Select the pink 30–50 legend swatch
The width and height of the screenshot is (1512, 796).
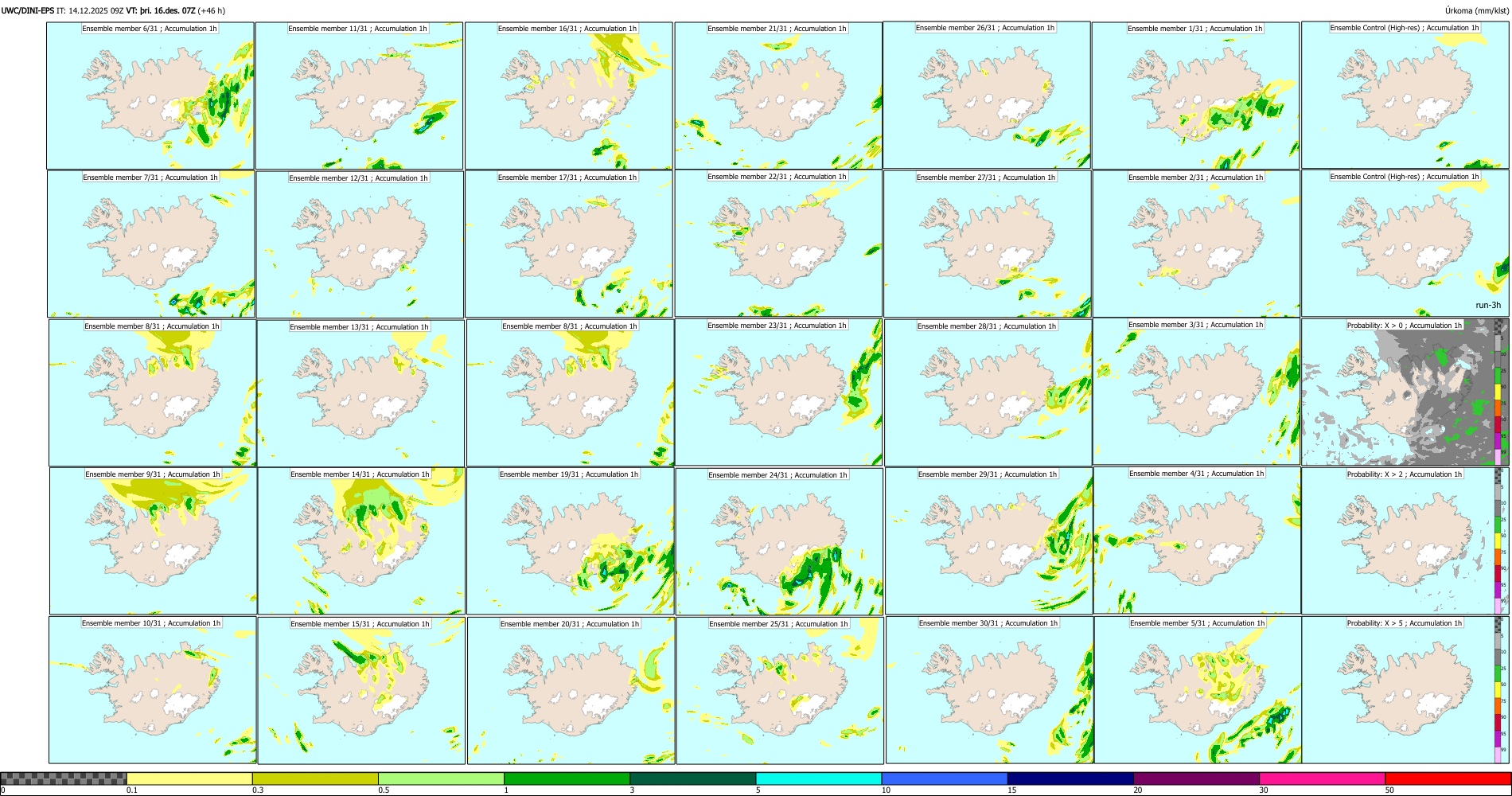[x=1322, y=778]
